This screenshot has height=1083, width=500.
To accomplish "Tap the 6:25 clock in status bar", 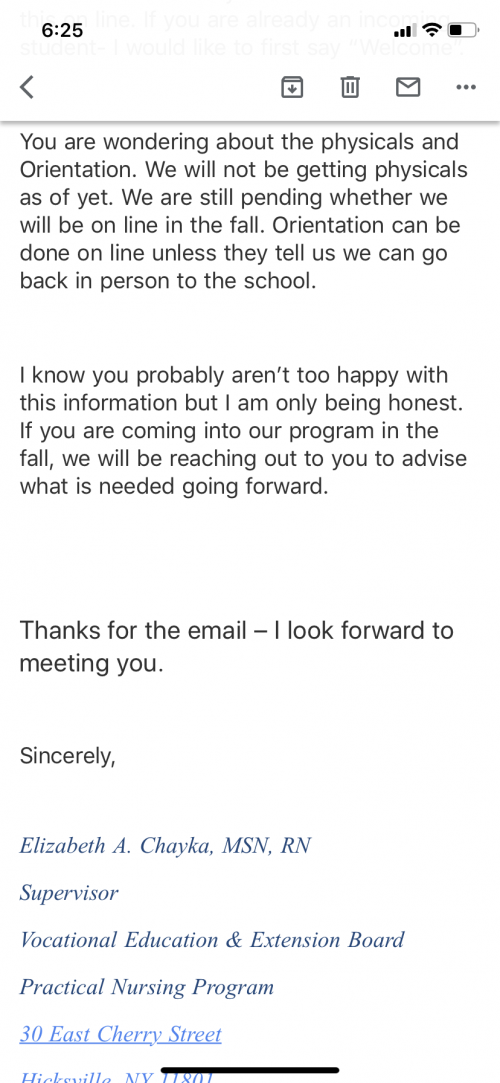I will (x=62, y=30).
